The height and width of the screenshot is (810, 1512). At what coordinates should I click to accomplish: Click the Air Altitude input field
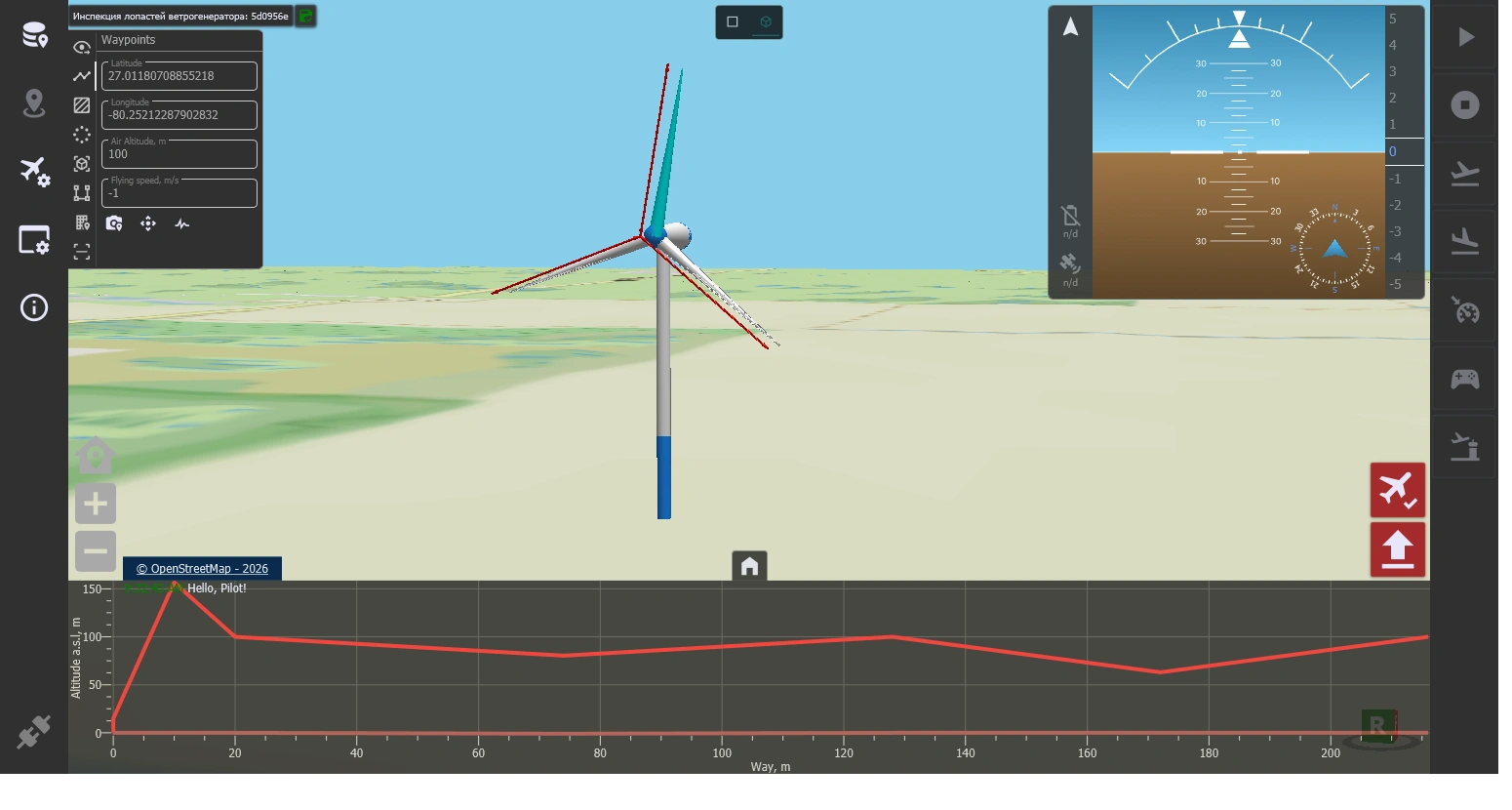(179, 153)
